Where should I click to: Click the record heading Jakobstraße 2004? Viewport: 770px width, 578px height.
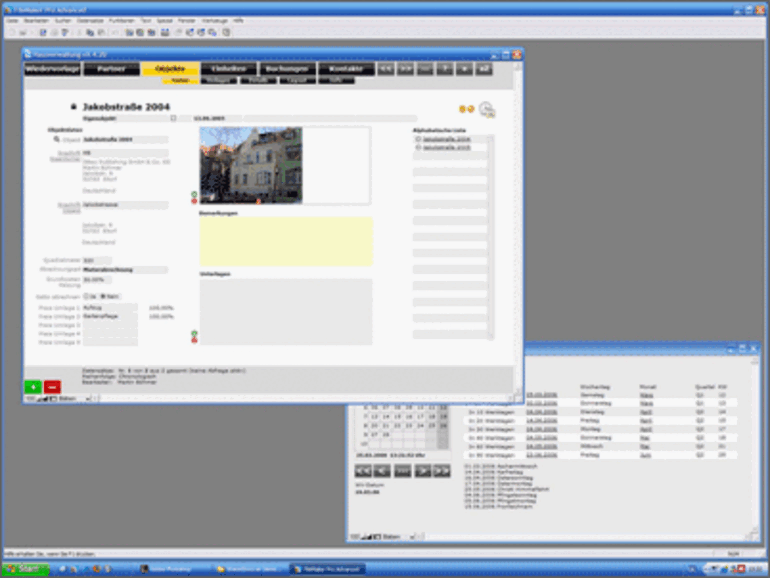(x=126, y=107)
